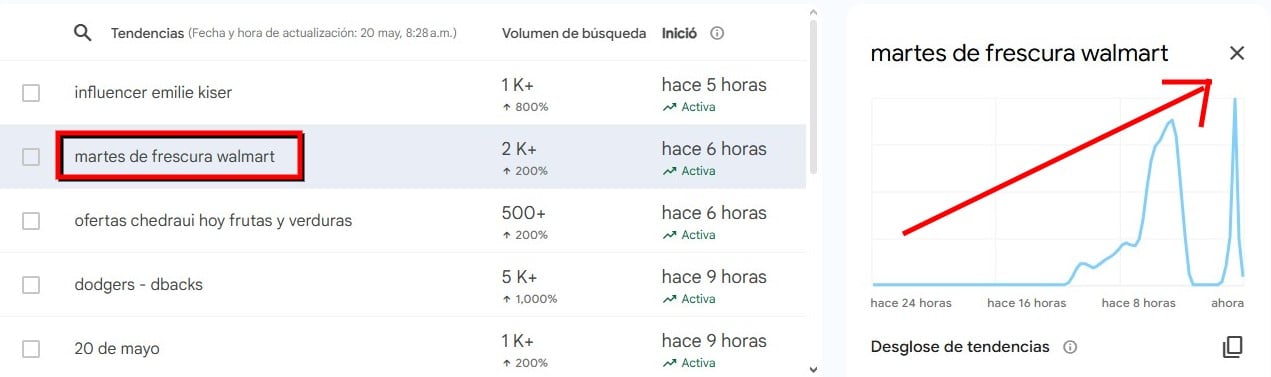Click the scrollbar down arrow of the trends list
This screenshot has width=1271, height=377.
coord(813,368)
